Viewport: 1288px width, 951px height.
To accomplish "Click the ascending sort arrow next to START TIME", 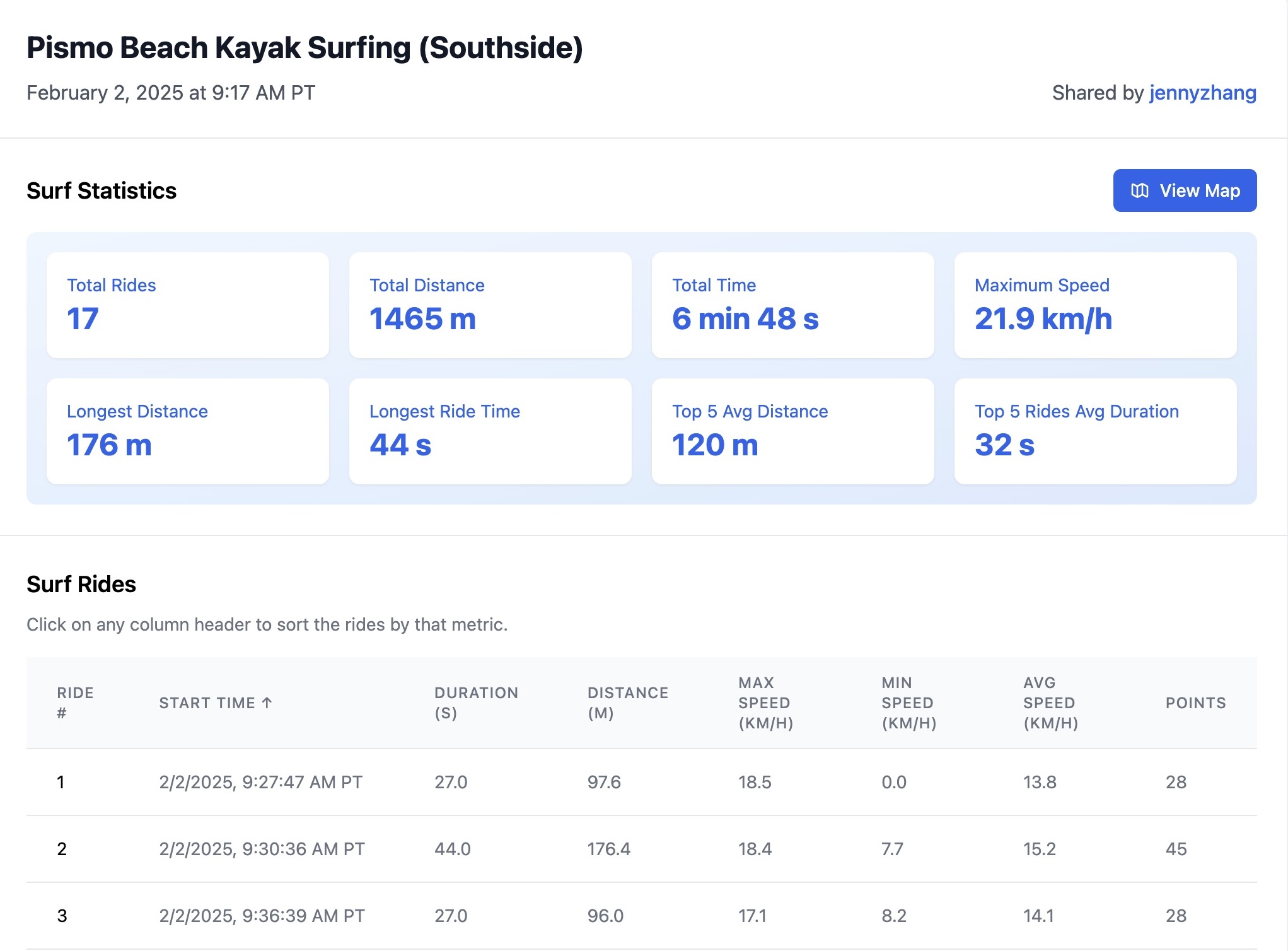I will 266,701.
